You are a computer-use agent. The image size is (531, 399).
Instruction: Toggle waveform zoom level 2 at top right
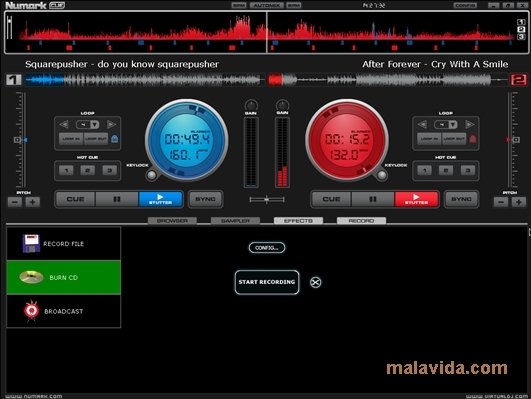click(521, 29)
